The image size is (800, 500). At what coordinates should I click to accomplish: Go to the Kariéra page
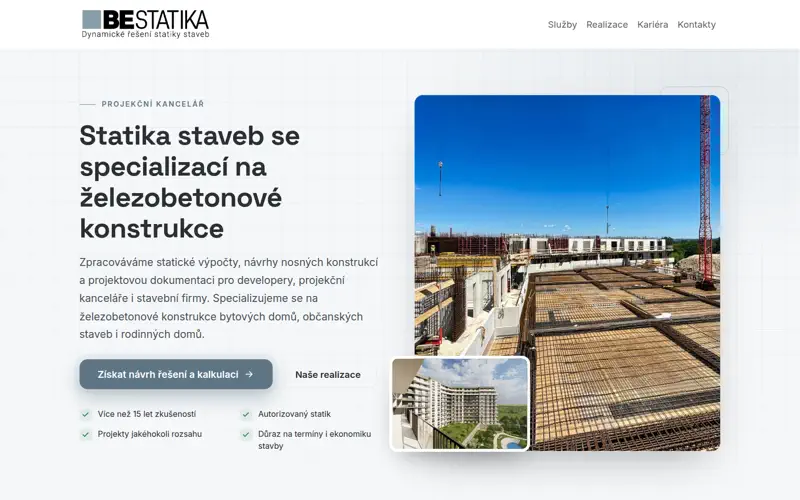click(x=653, y=24)
